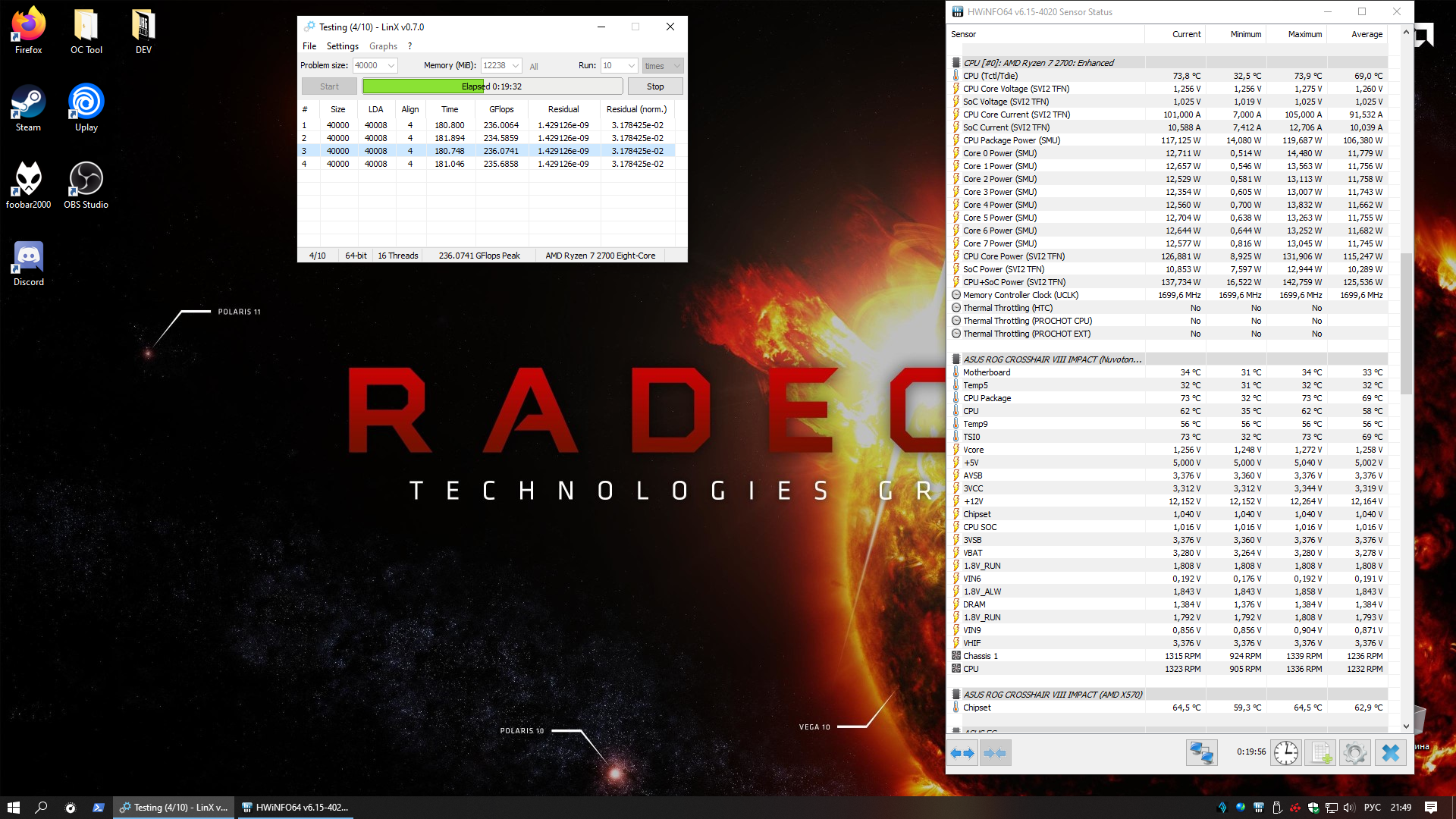Screen dimensions: 1456x819
Task: Click HWiNFO collapse columns arrows icon
Action: click(x=995, y=753)
